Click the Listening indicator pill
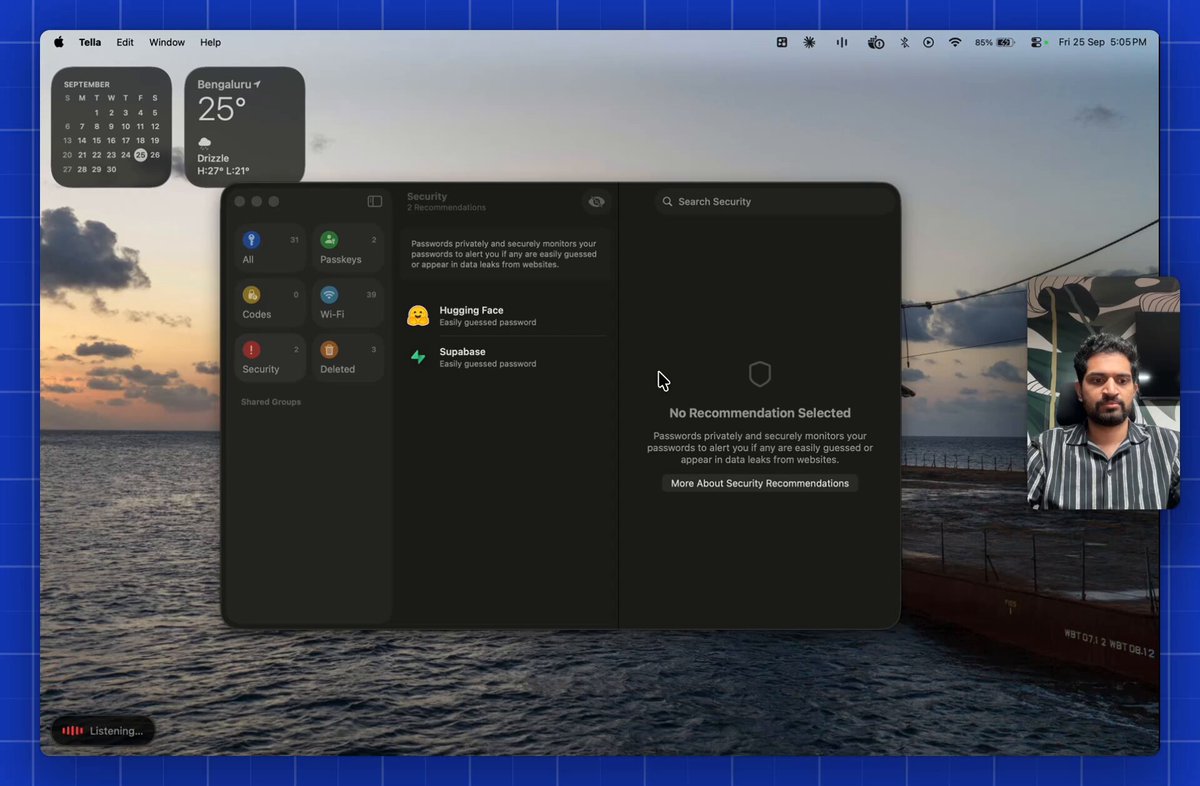The image size is (1200, 786). [103, 731]
